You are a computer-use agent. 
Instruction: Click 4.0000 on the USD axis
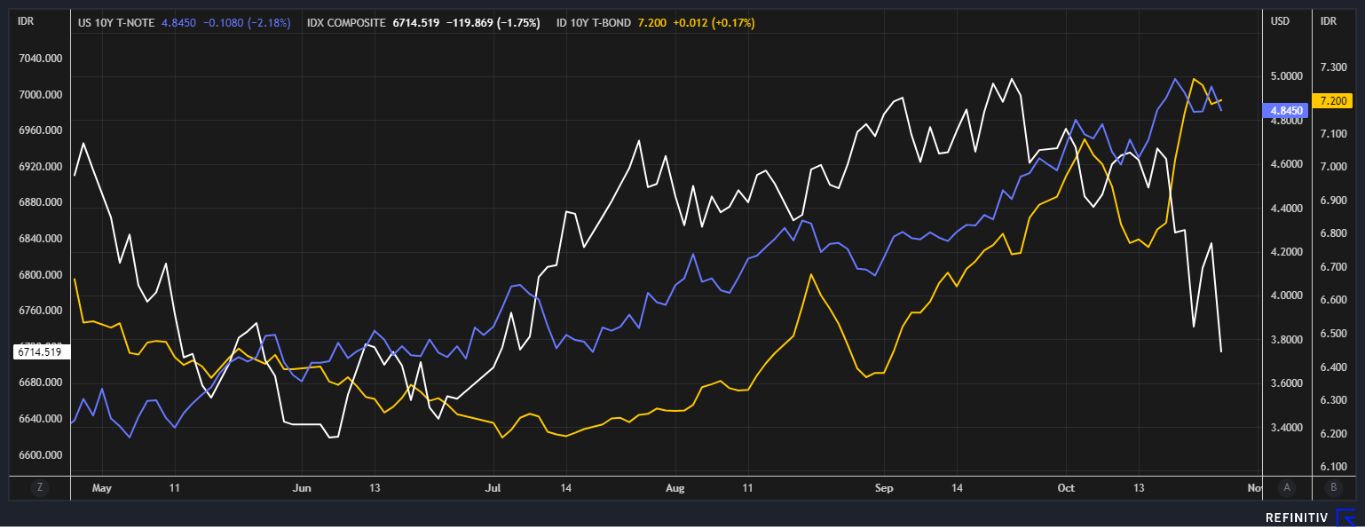click(x=1286, y=296)
